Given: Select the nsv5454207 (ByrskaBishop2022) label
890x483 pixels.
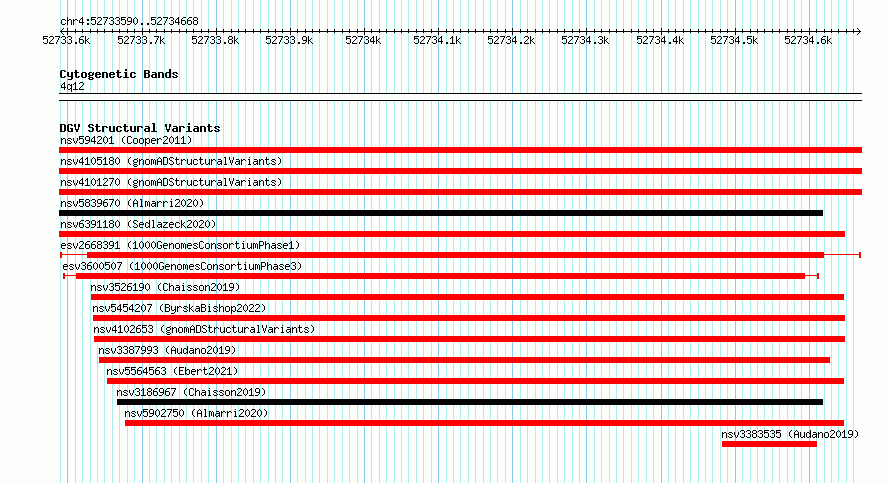Looking at the screenshot, I should pos(179,308).
